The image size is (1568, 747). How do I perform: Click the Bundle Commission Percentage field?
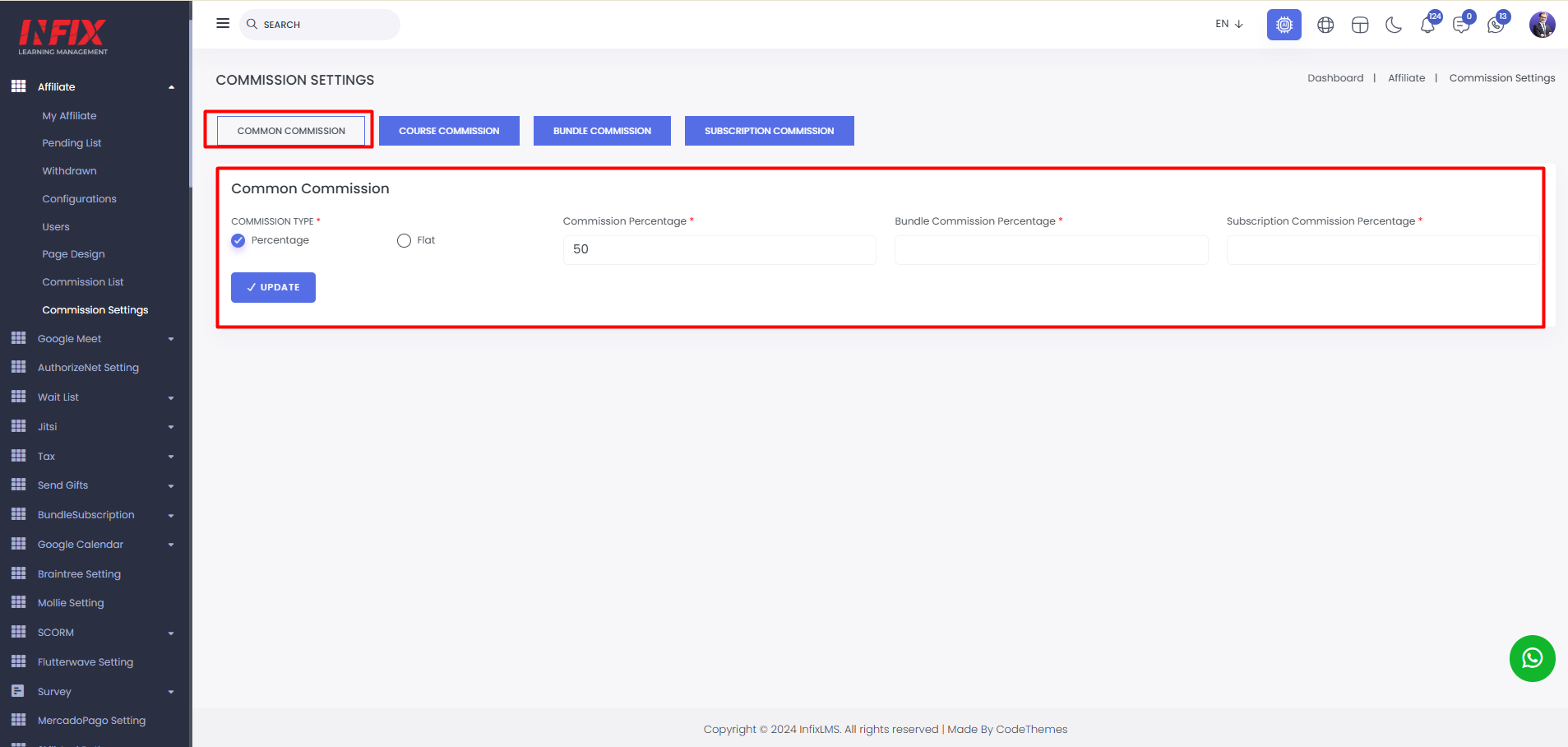[x=1052, y=249]
